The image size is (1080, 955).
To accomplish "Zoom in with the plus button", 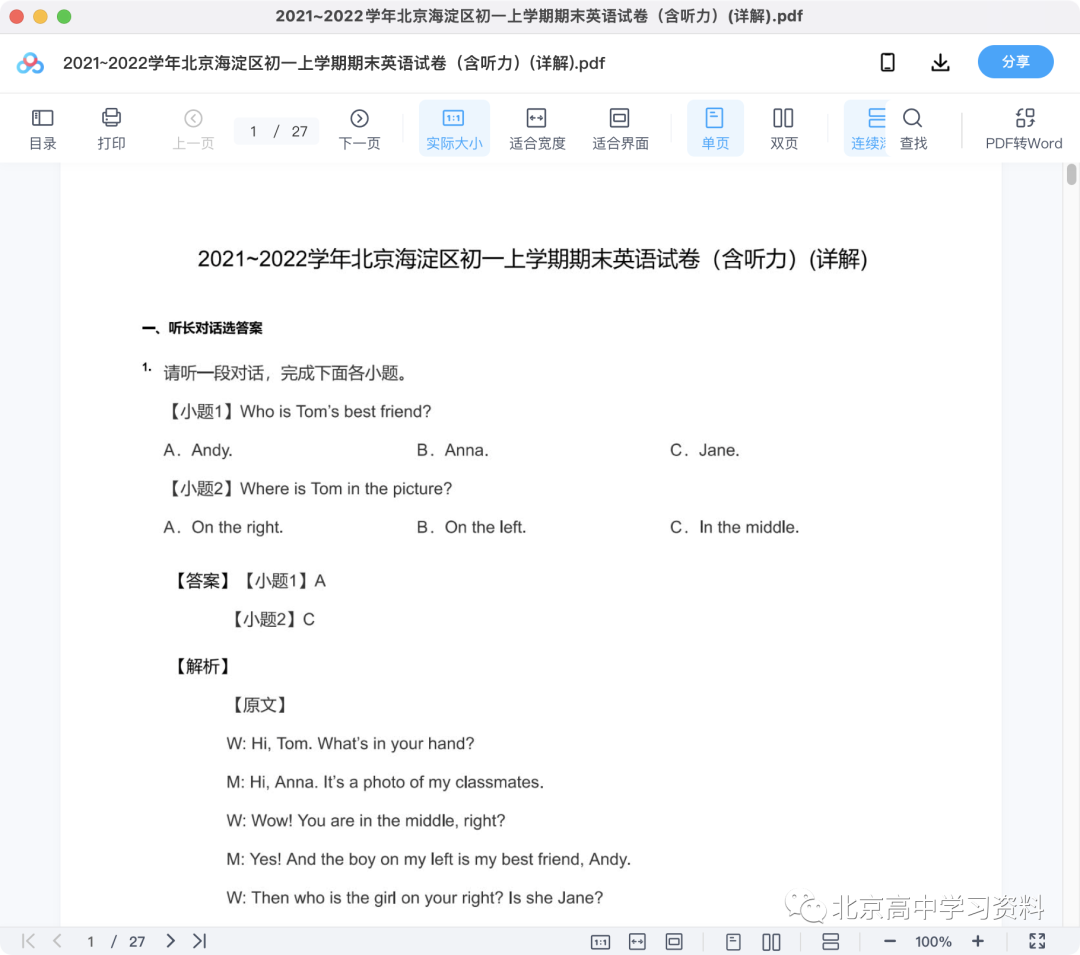I will pyautogui.click(x=977, y=941).
